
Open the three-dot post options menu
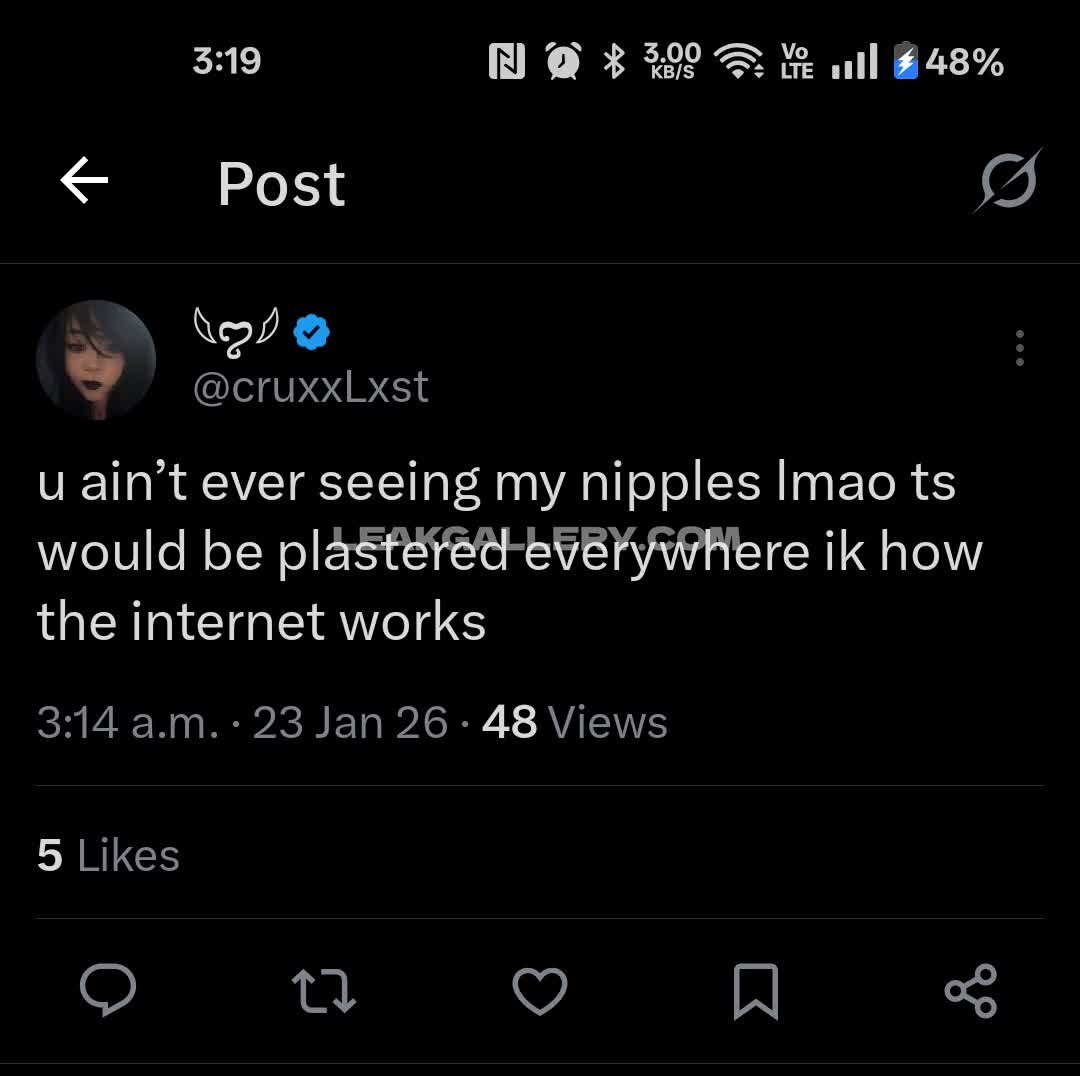point(1019,348)
